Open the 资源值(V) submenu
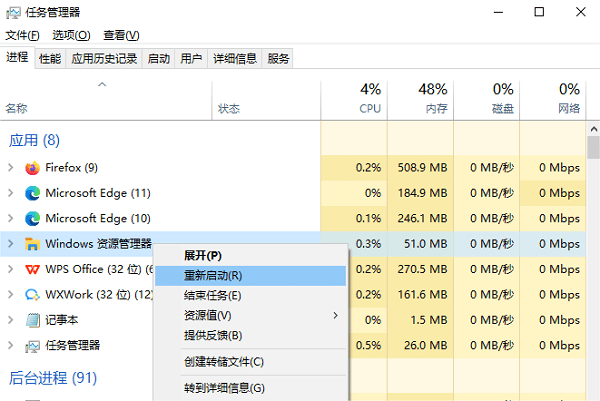This screenshot has height=401, width=600. click(250, 315)
